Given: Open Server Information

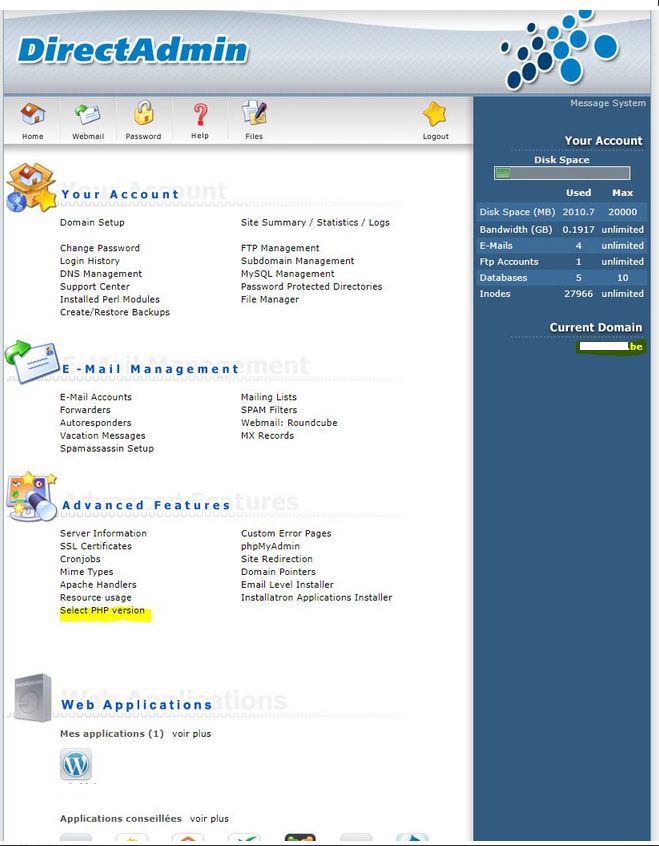Looking at the screenshot, I should [103, 534].
